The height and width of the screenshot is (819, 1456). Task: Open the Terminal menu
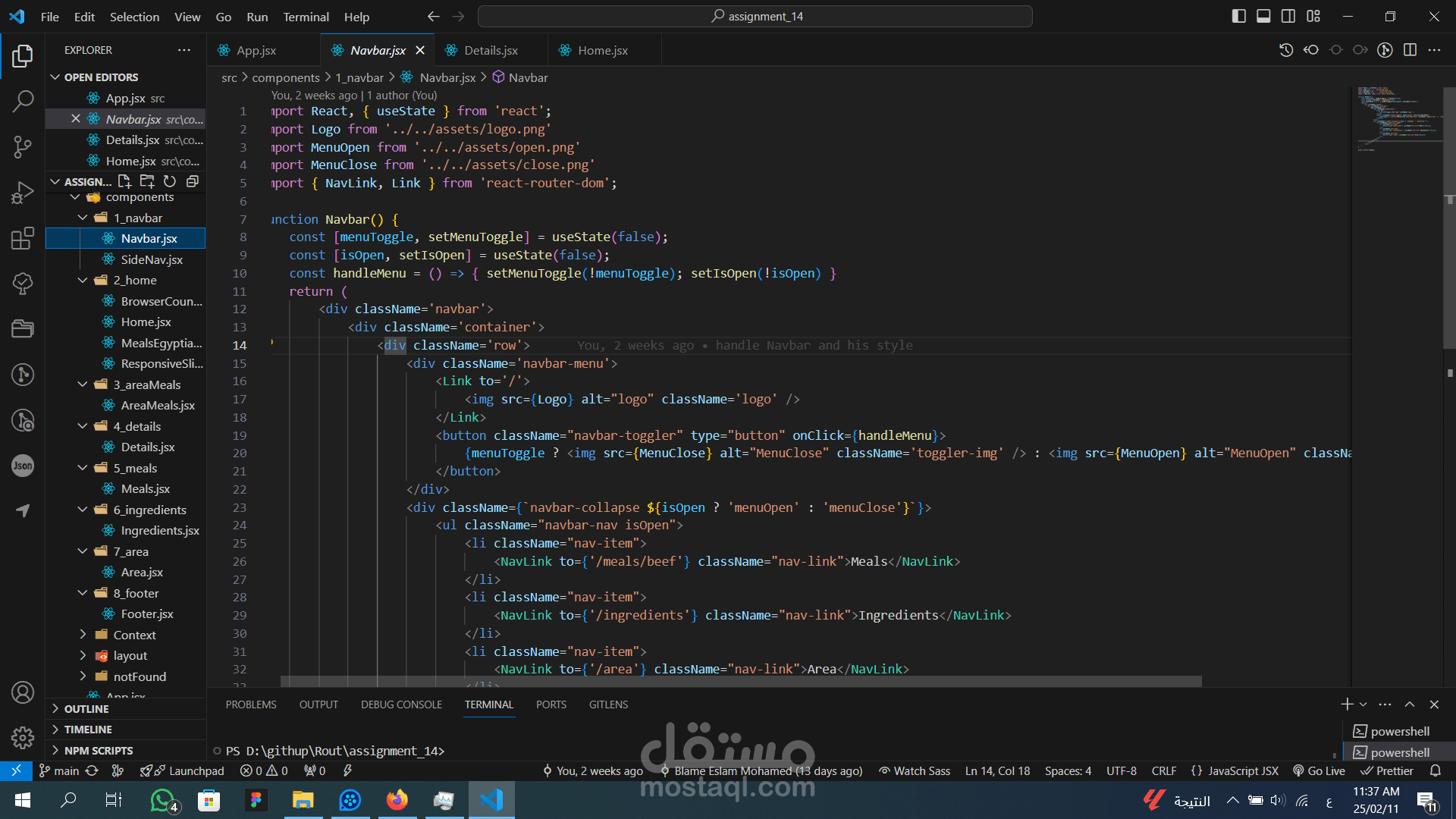click(306, 17)
